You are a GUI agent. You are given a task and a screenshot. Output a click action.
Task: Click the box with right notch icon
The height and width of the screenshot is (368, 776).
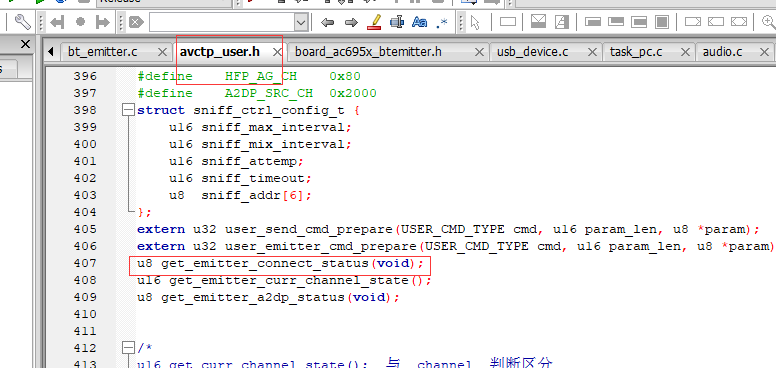point(693,22)
